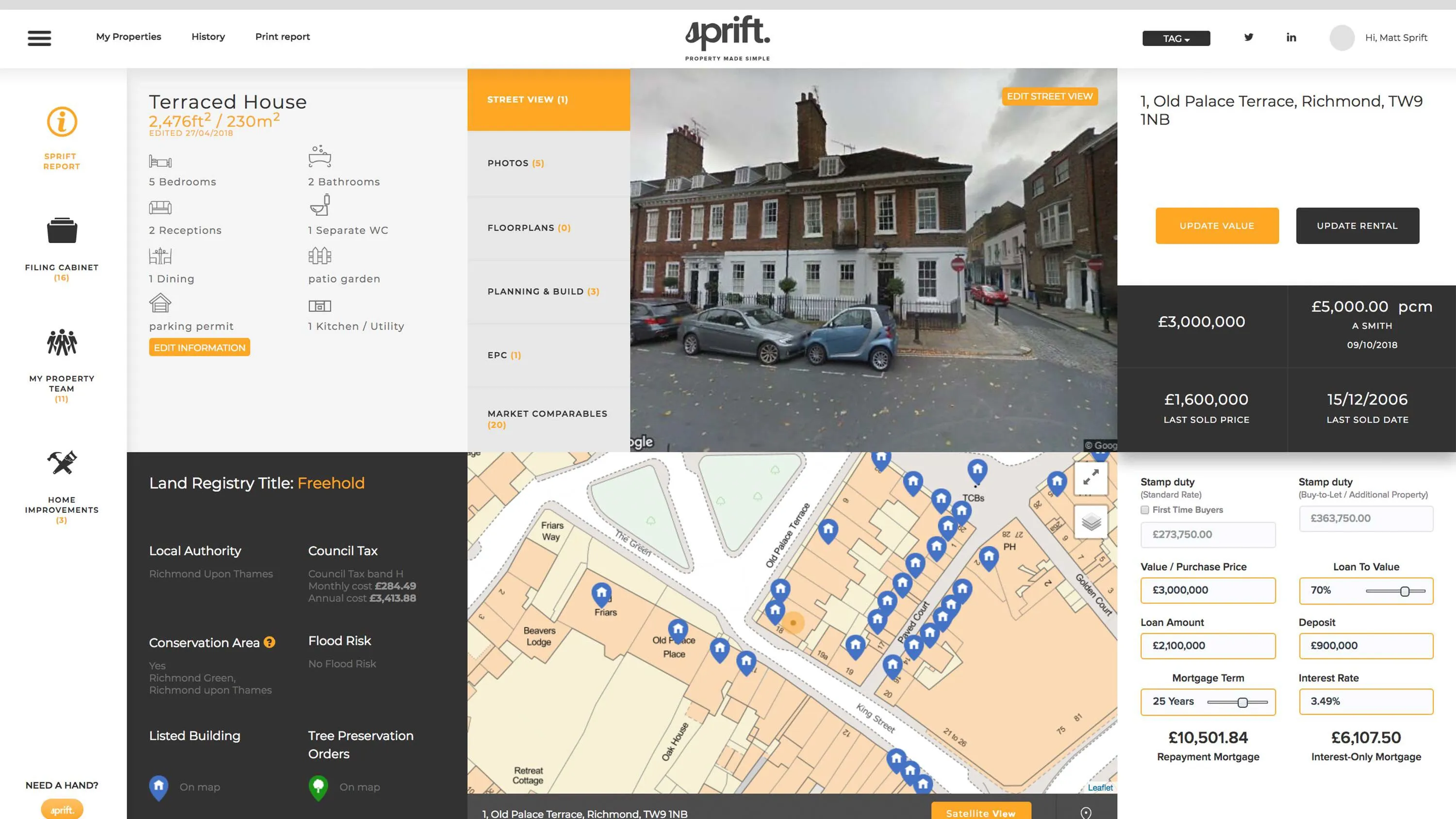Select the Floorplans tab
This screenshot has width=1456, height=819.
(x=548, y=228)
